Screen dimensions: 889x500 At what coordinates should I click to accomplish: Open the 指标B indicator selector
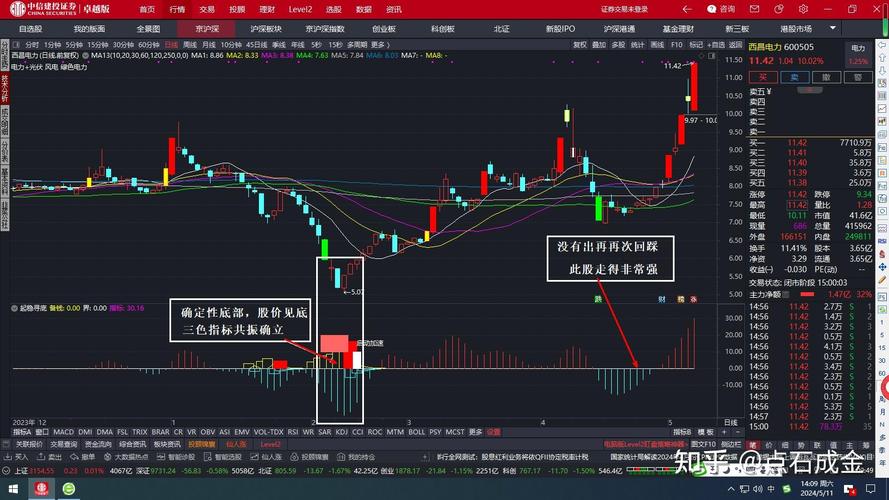click(x=682, y=432)
